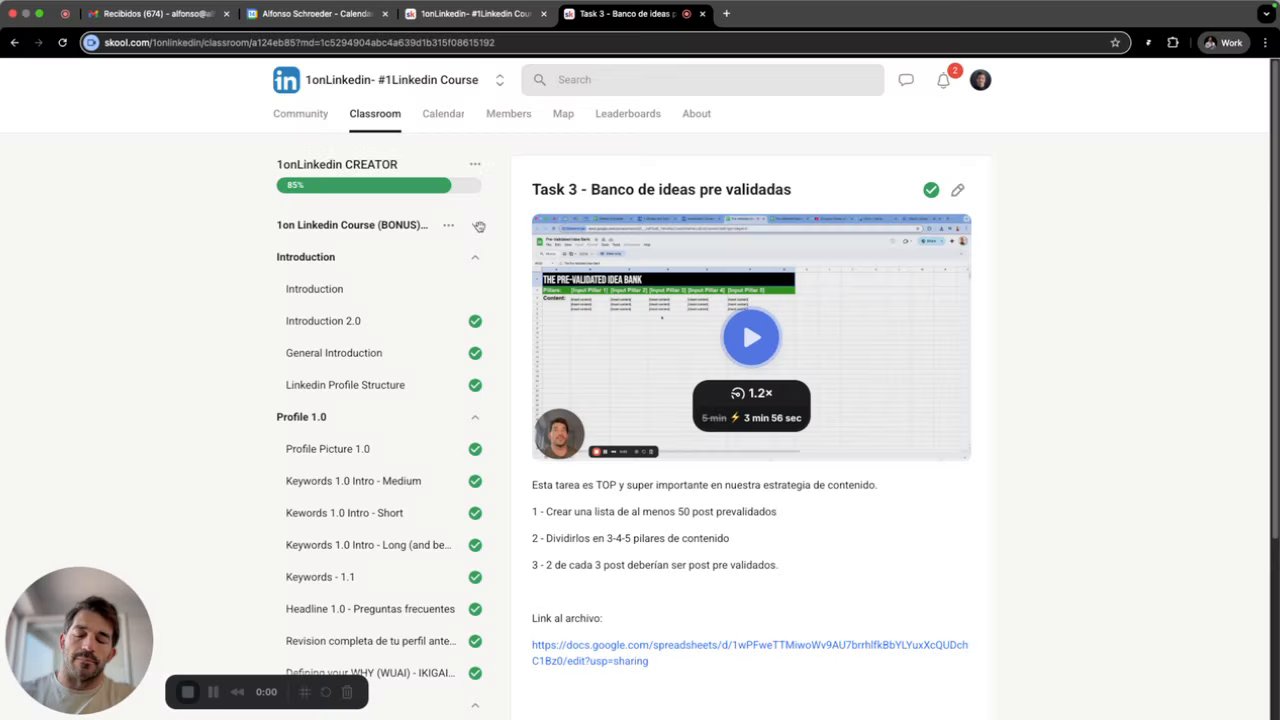The width and height of the screenshot is (1280, 720).
Task: Click the site info icon in address bar
Action: [x=91, y=43]
